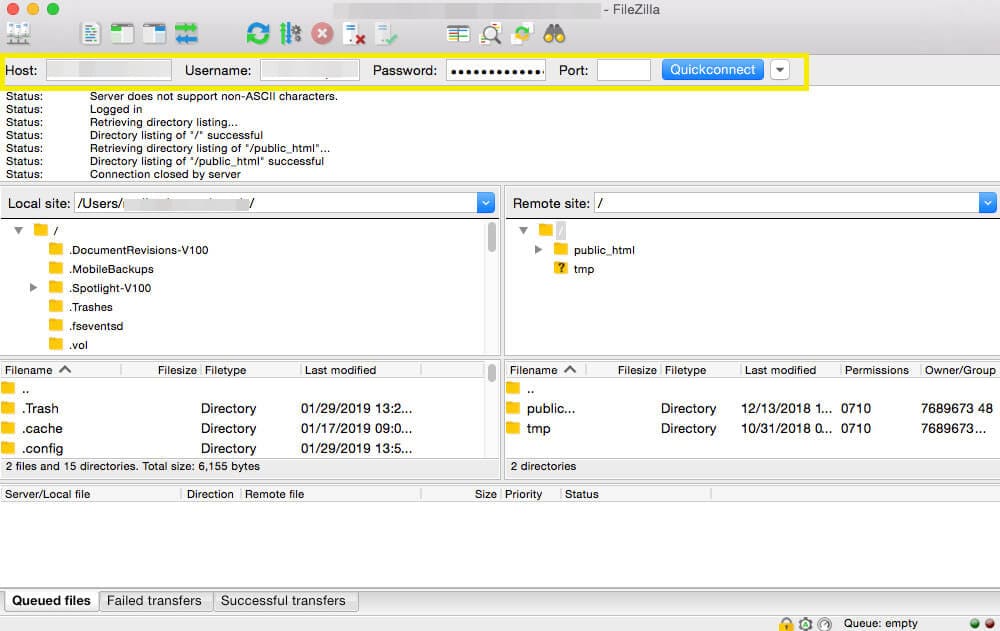Toggle the local directory tree view
The height and width of the screenshot is (631, 1000).
tap(122, 34)
